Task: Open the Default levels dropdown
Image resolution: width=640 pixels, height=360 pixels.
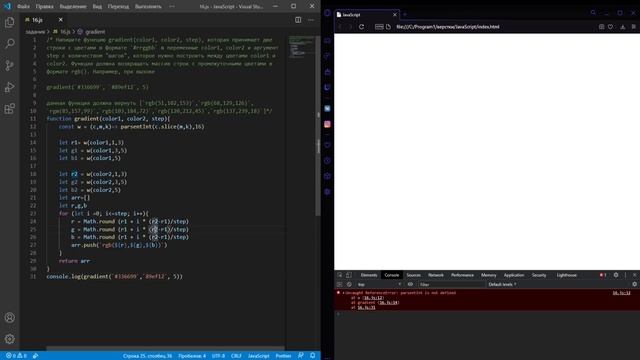Action: pos(503,284)
